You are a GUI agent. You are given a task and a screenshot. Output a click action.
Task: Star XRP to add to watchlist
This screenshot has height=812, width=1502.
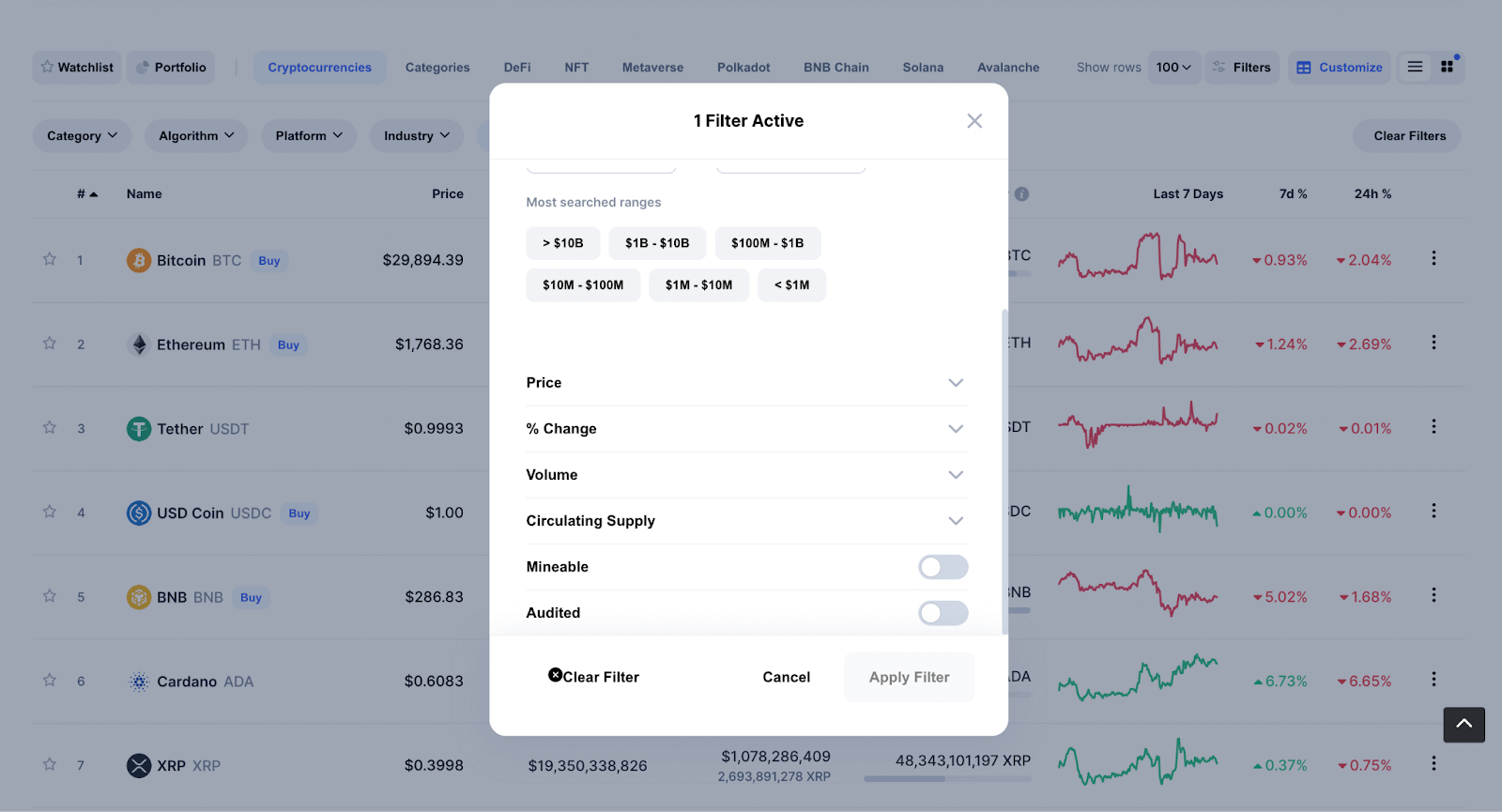pos(50,765)
